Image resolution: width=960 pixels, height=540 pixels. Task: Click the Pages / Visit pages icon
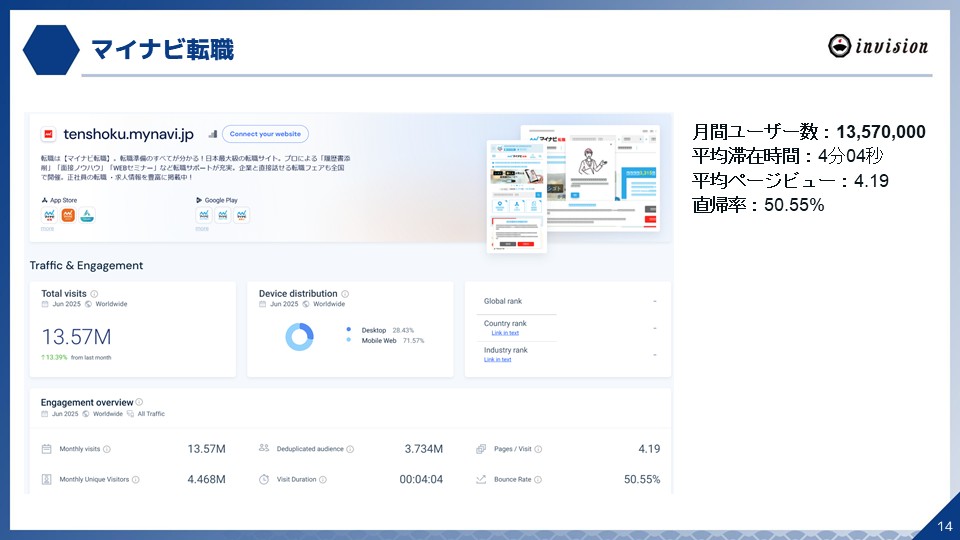point(481,449)
